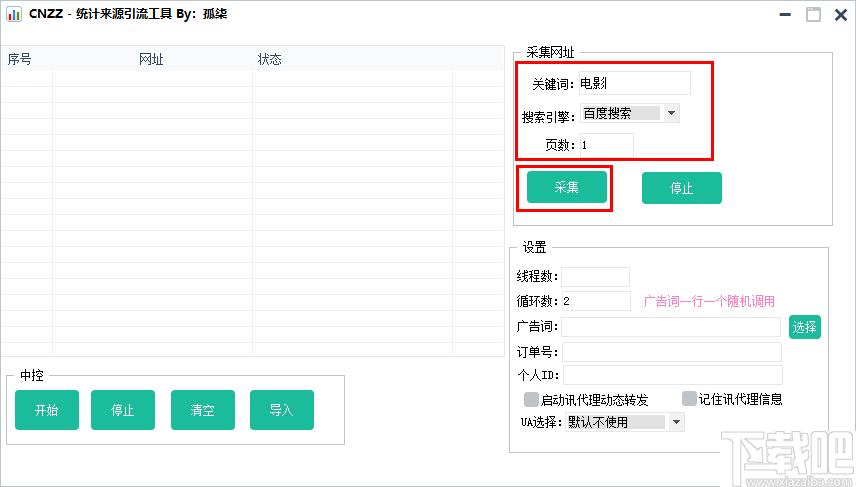Enable 启动讯代理动态转发 checkbox
The image size is (856, 487).
[x=531, y=400]
